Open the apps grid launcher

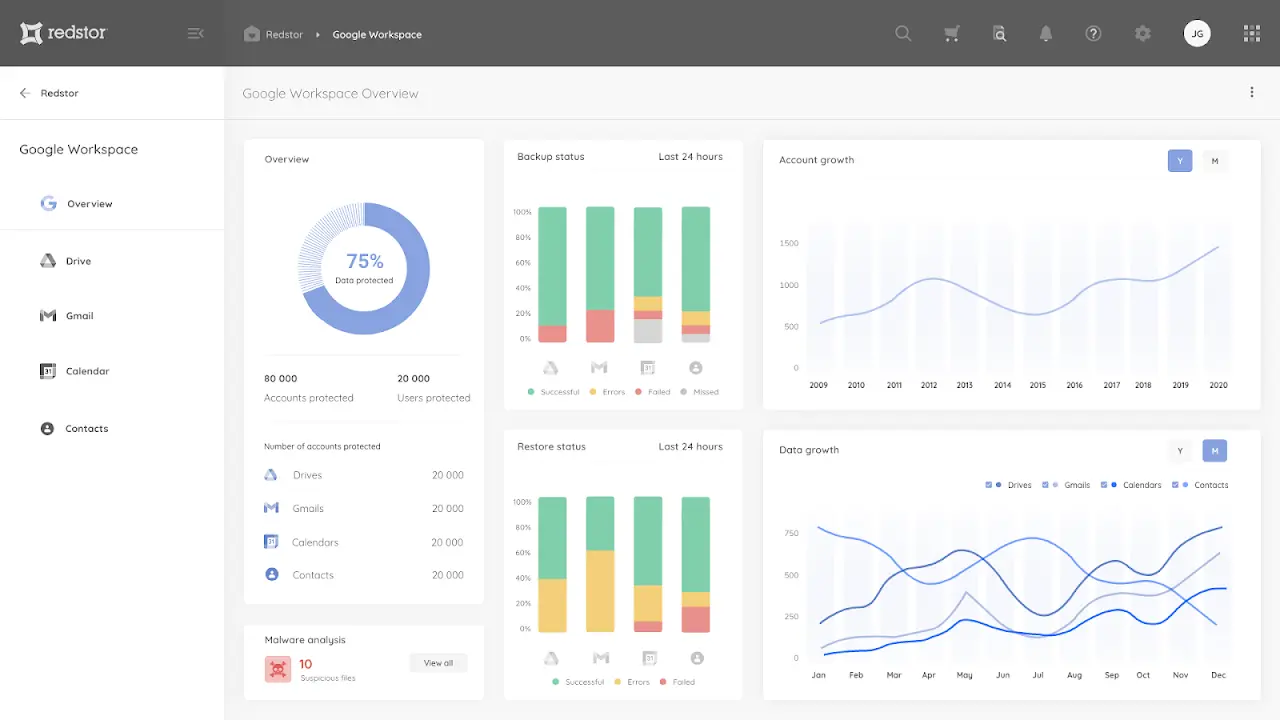click(x=1251, y=34)
